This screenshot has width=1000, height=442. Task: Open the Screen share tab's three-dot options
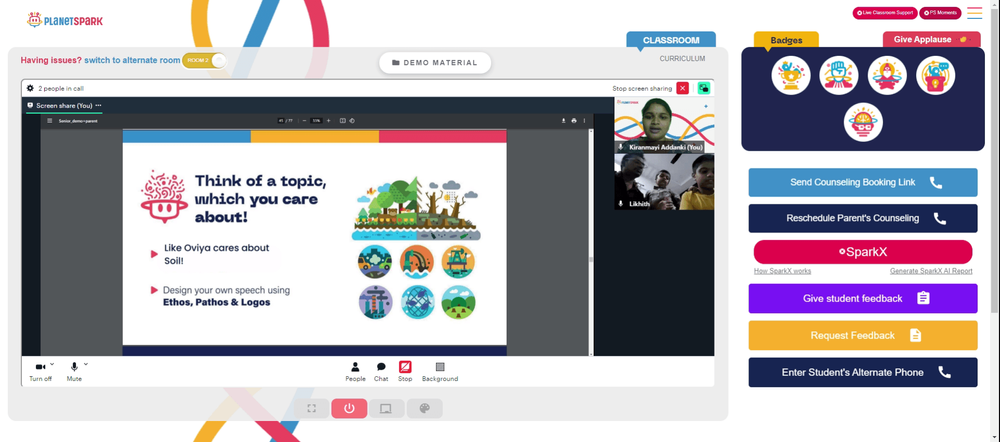98,105
